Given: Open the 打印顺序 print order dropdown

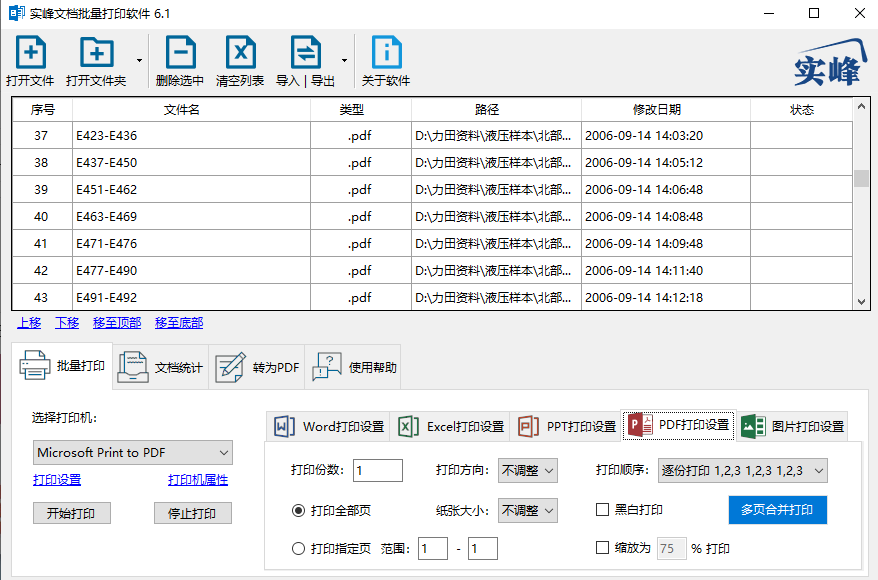Looking at the screenshot, I should (x=742, y=470).
